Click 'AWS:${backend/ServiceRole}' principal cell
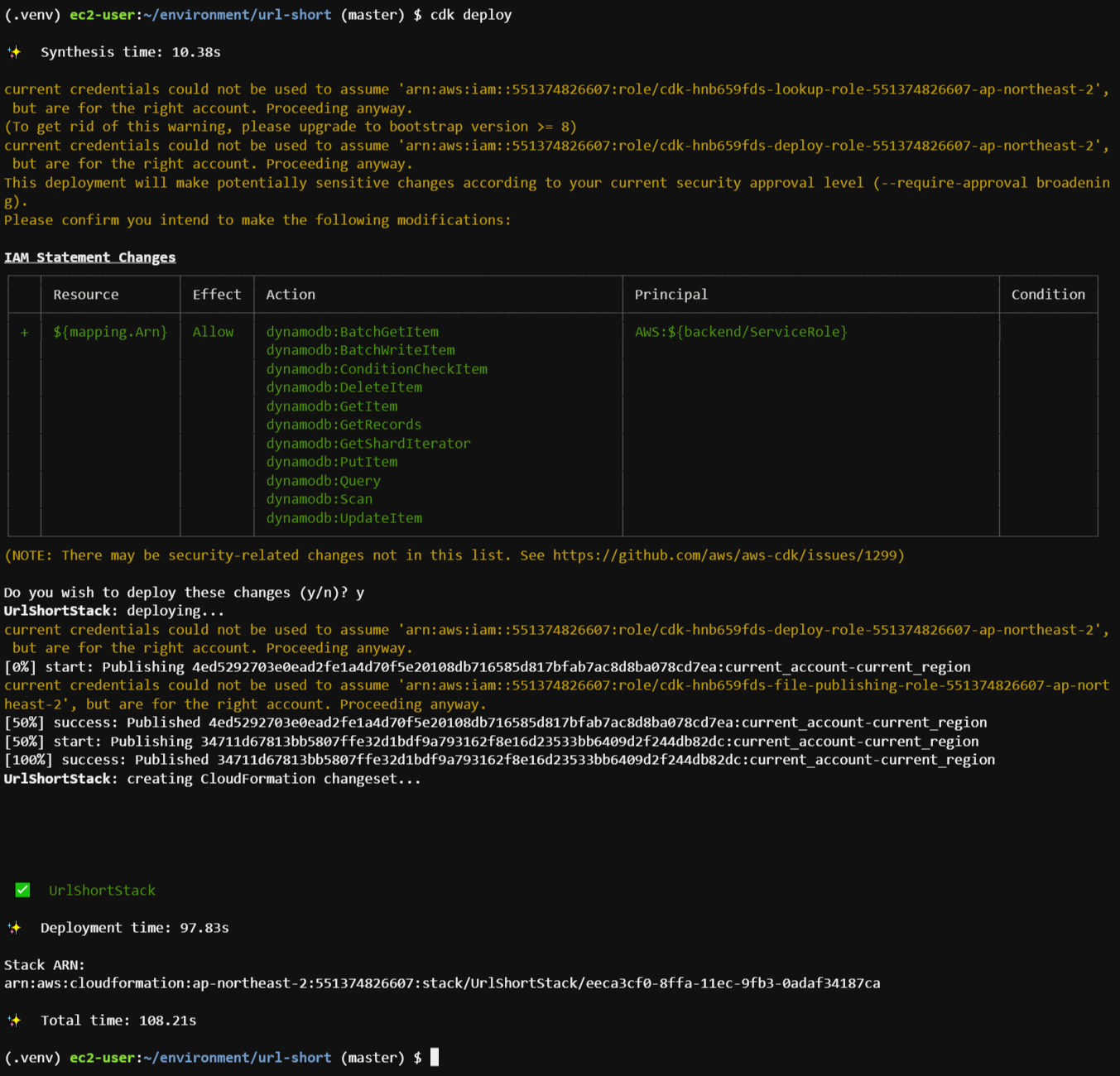 pos(741,332)
